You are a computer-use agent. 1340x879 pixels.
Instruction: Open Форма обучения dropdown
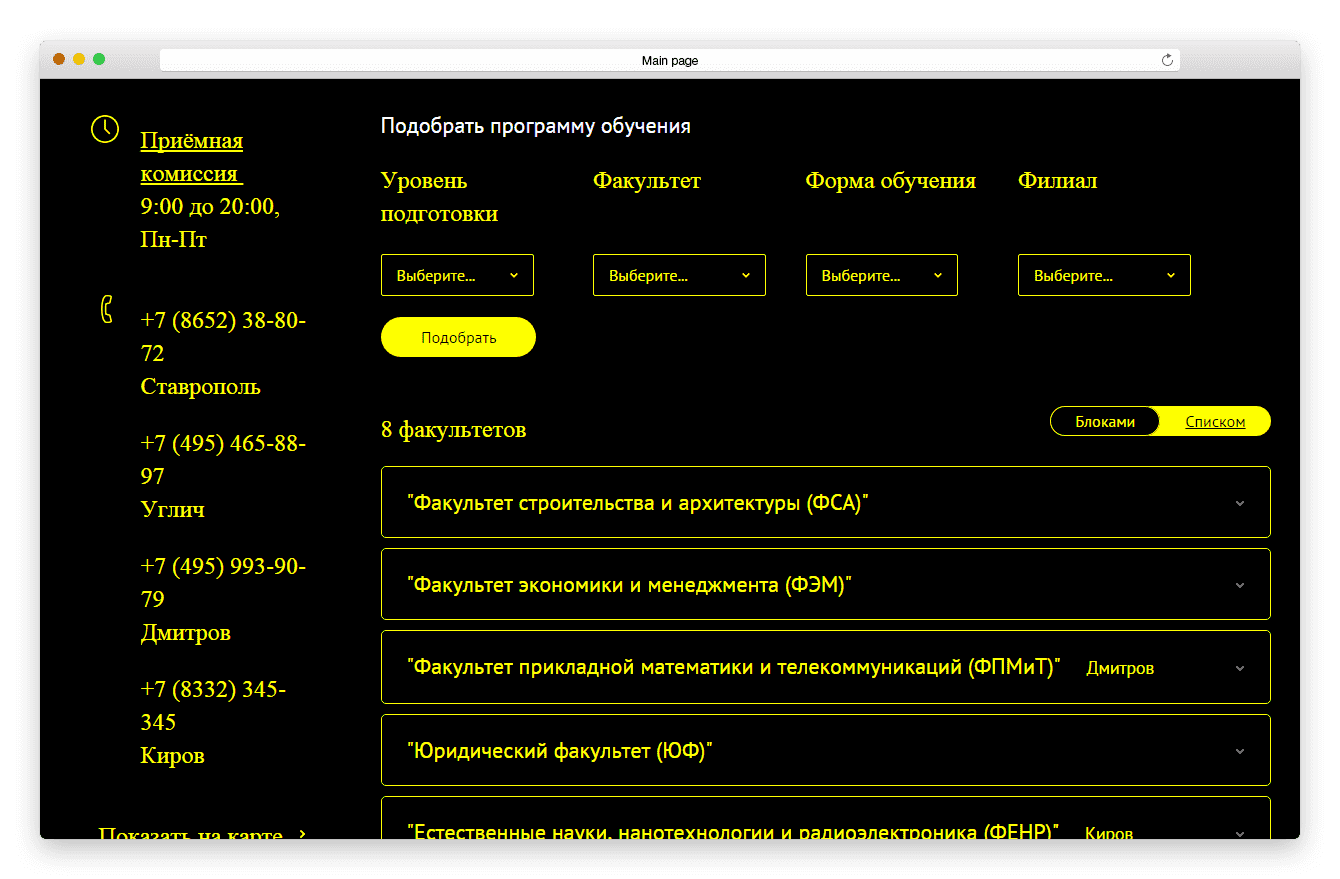882,275
